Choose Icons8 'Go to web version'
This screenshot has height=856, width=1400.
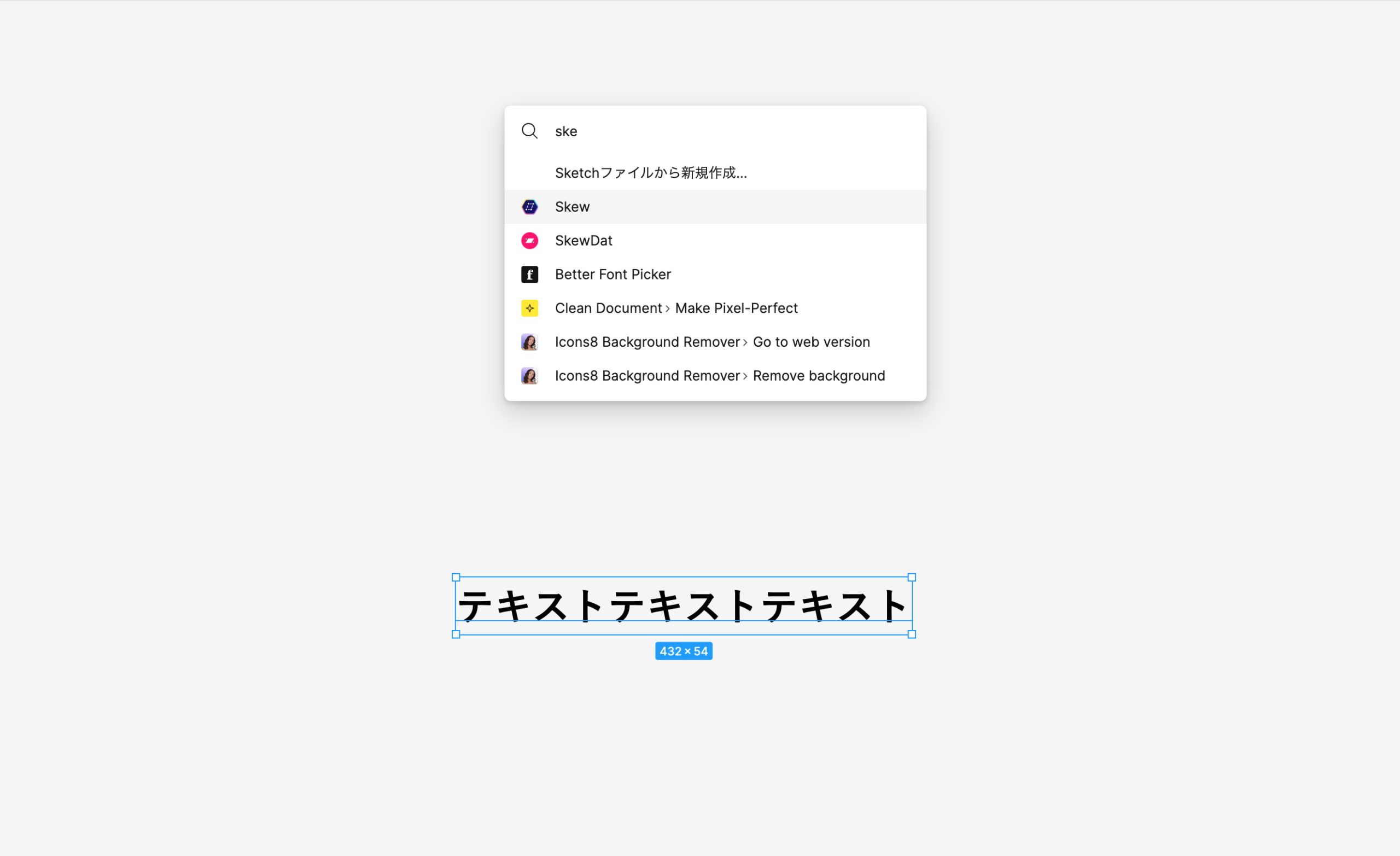click(x=715, y=342)
